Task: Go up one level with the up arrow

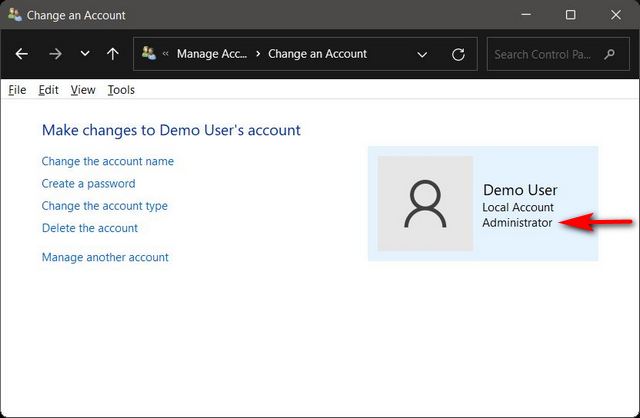Action: coord(113,54)
